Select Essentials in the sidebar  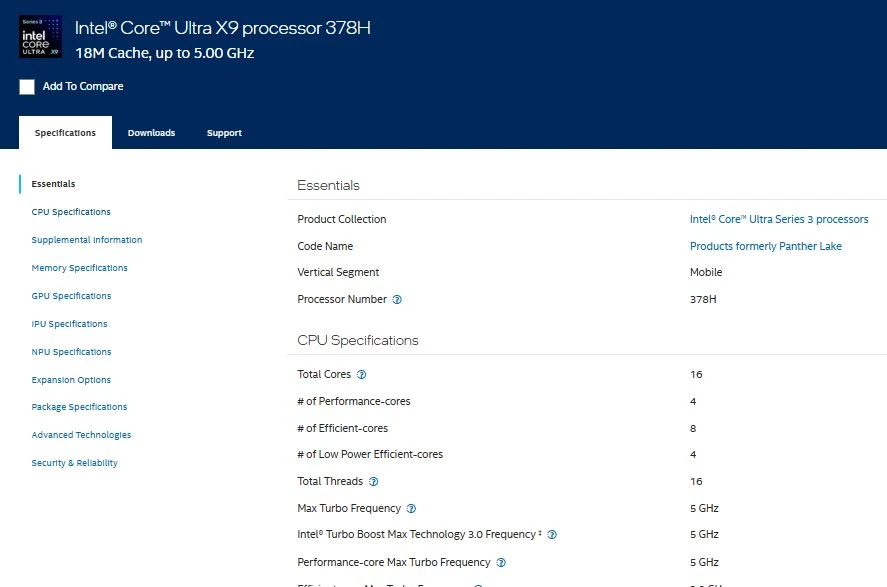52,183
